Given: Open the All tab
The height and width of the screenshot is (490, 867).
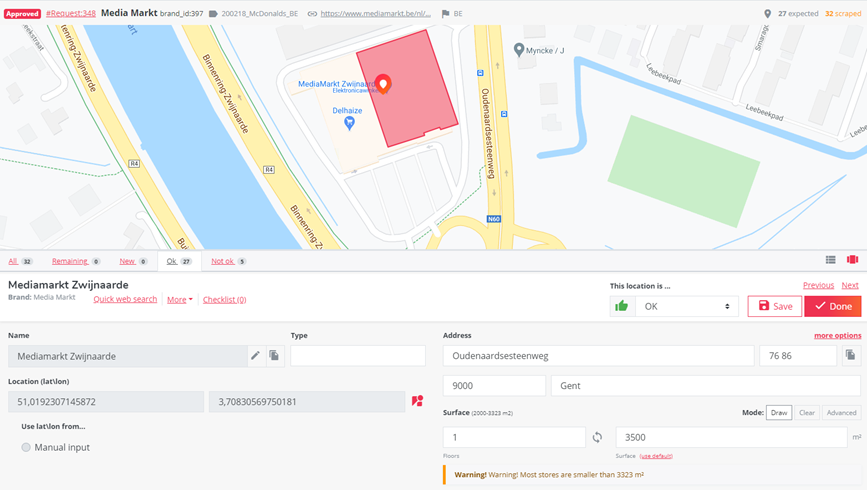Looking at the screenshot, I should click(x=20, y=261).
